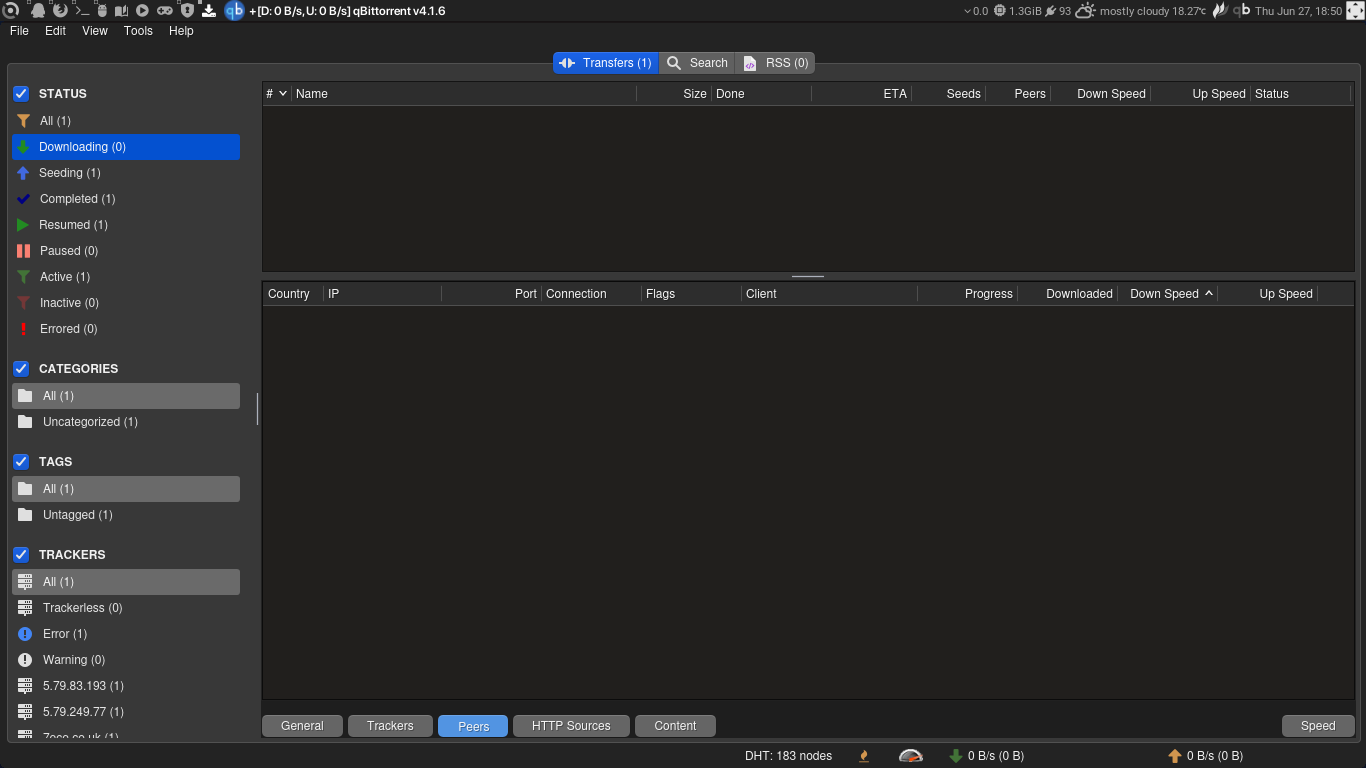Click the Completed checkmark icon
The width and height of the screenshot is (1366, 768).
click(24, 199)
